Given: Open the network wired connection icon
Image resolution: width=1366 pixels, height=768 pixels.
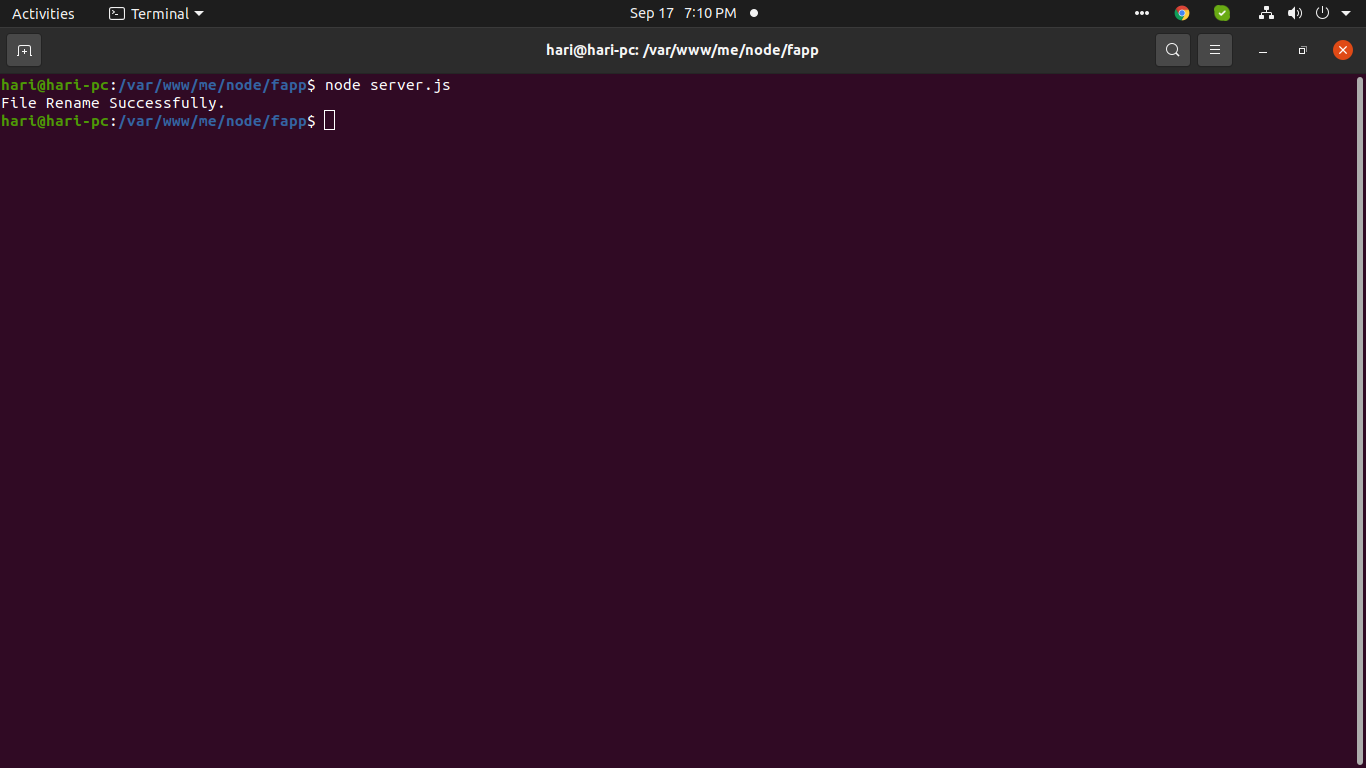Looking at the screenshot, I should 1265,13.
